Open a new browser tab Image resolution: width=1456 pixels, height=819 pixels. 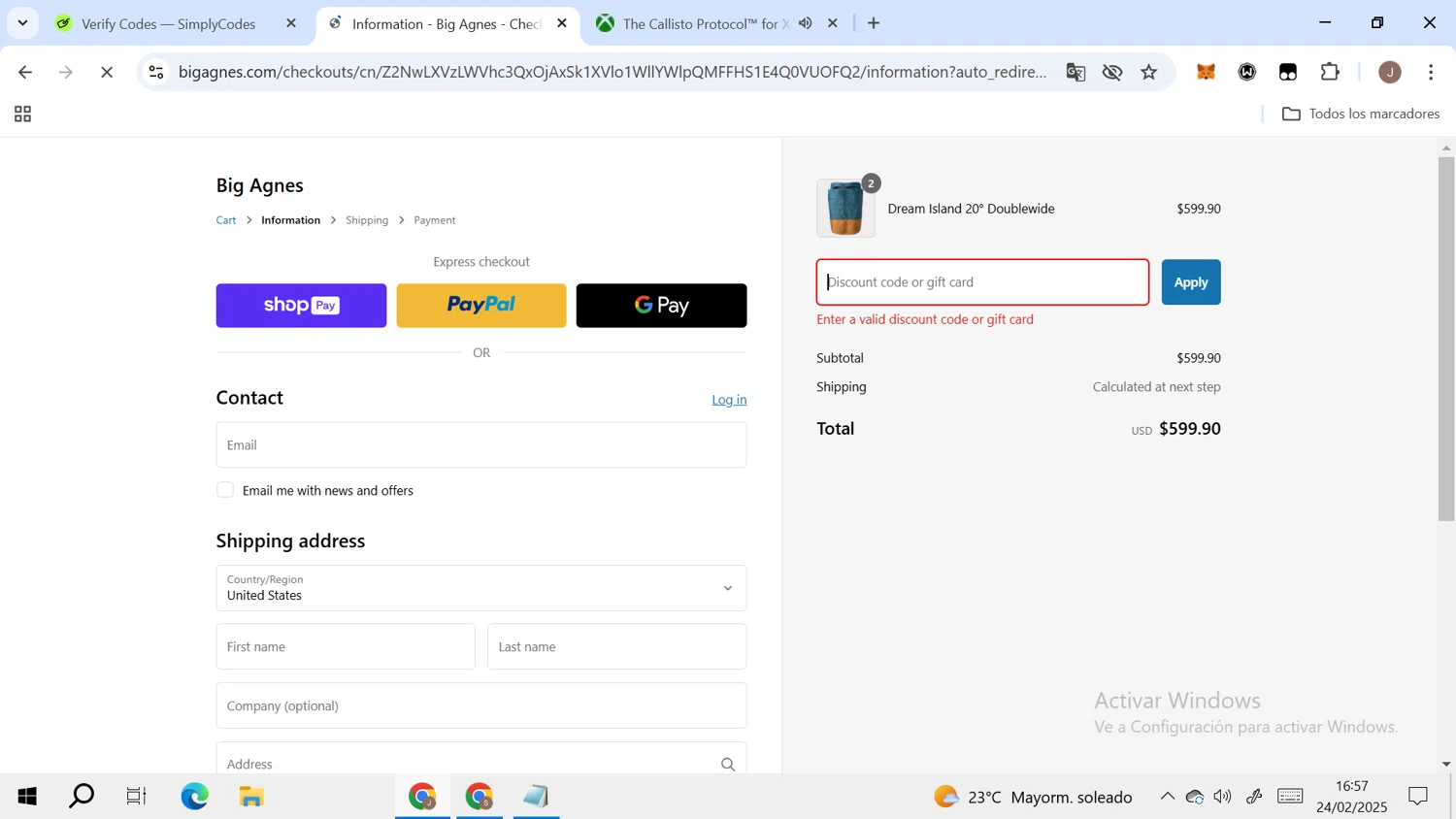coord(874,23)
